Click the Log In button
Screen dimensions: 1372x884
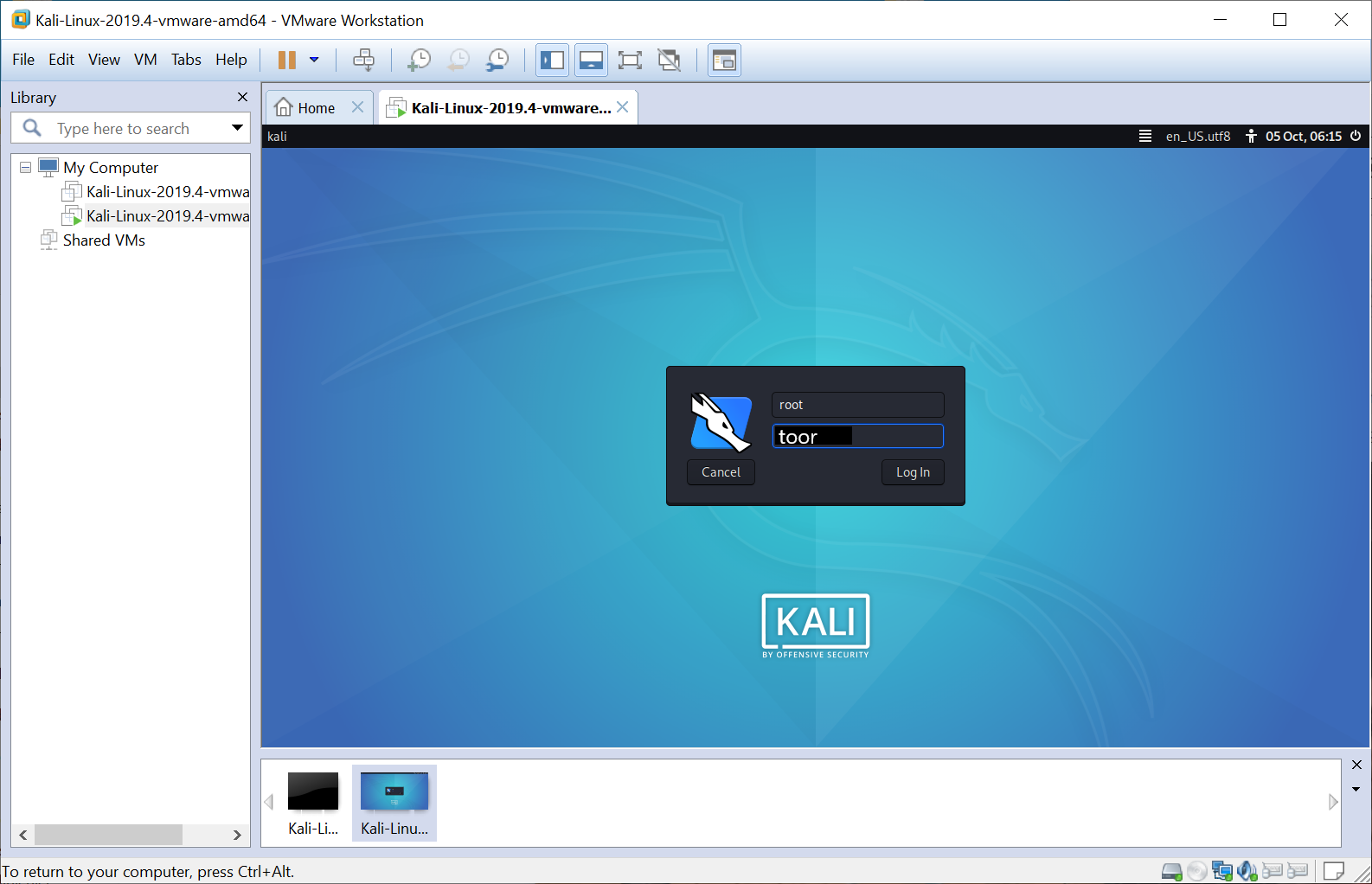(913, 472)
